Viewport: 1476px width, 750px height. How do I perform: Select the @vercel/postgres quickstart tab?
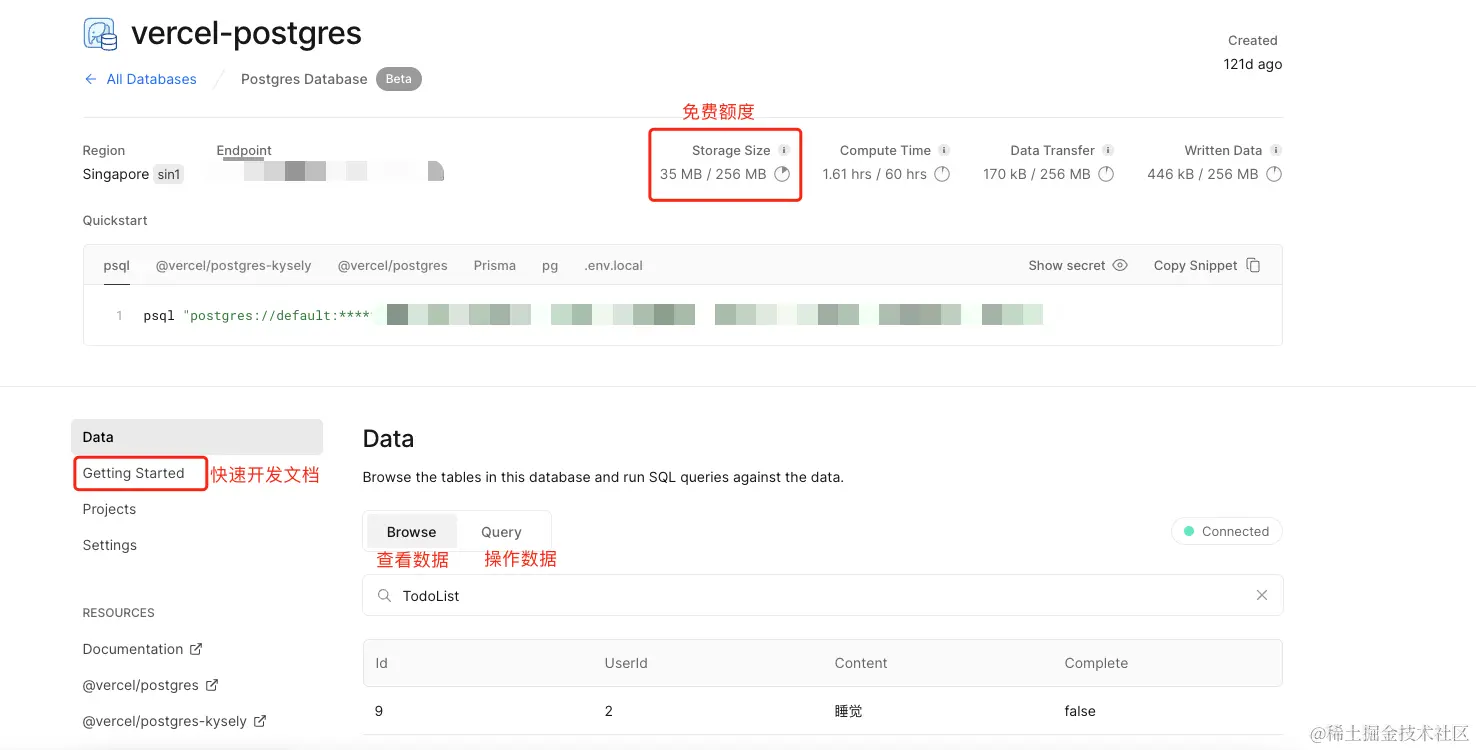click(393, 265)
